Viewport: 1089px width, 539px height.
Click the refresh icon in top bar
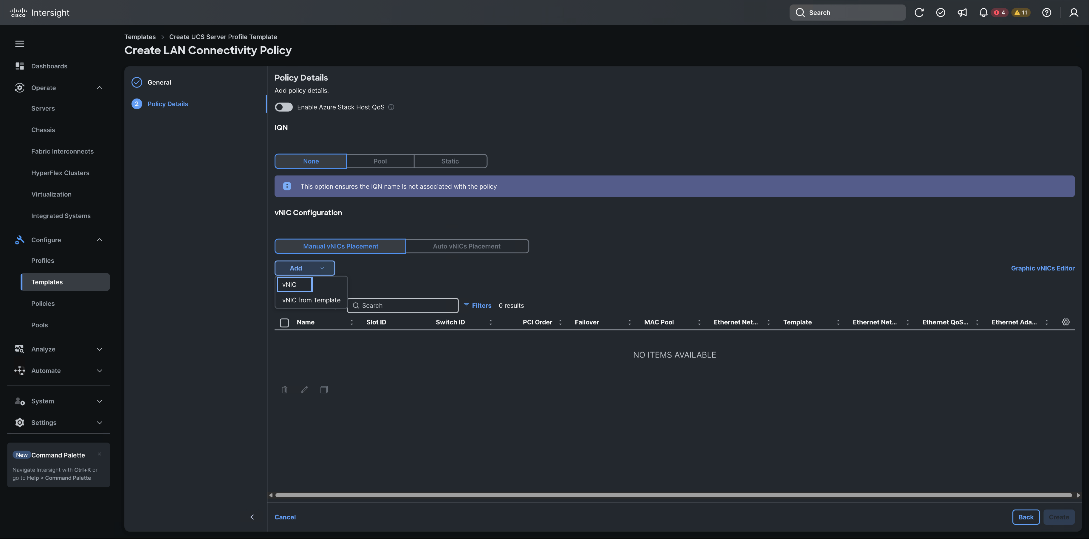coord(919,13)
